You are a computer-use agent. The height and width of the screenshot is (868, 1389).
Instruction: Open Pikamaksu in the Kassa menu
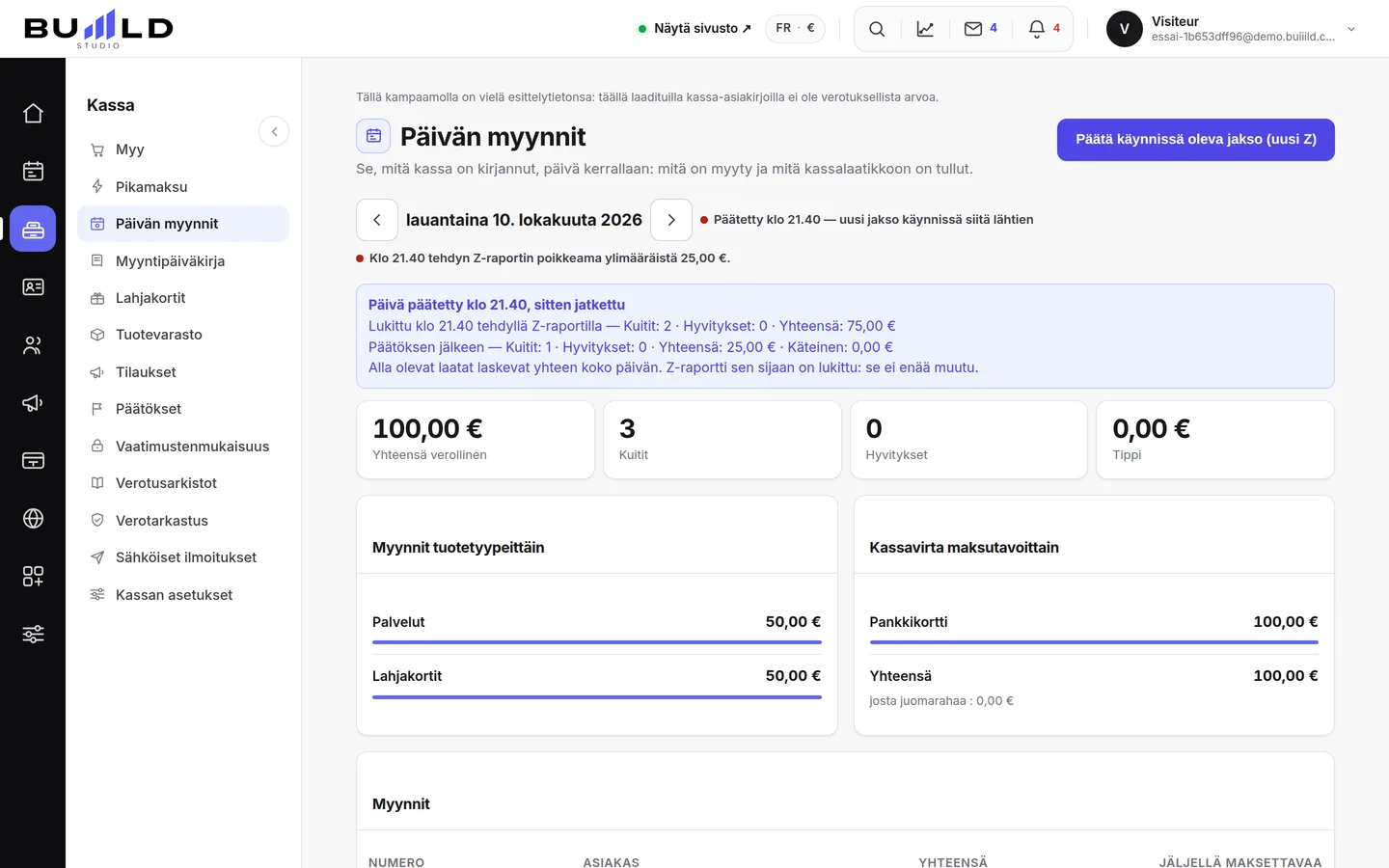tap(183, 187)
